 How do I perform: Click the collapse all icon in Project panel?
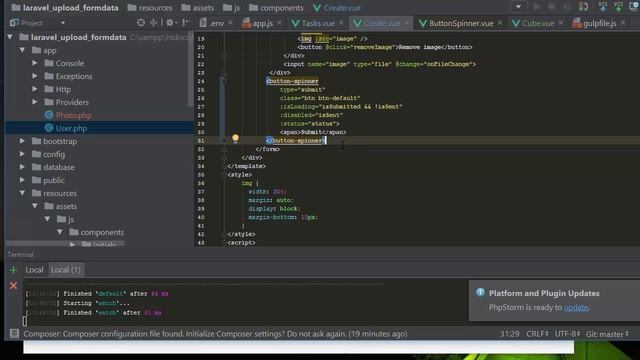click(153, 23)
